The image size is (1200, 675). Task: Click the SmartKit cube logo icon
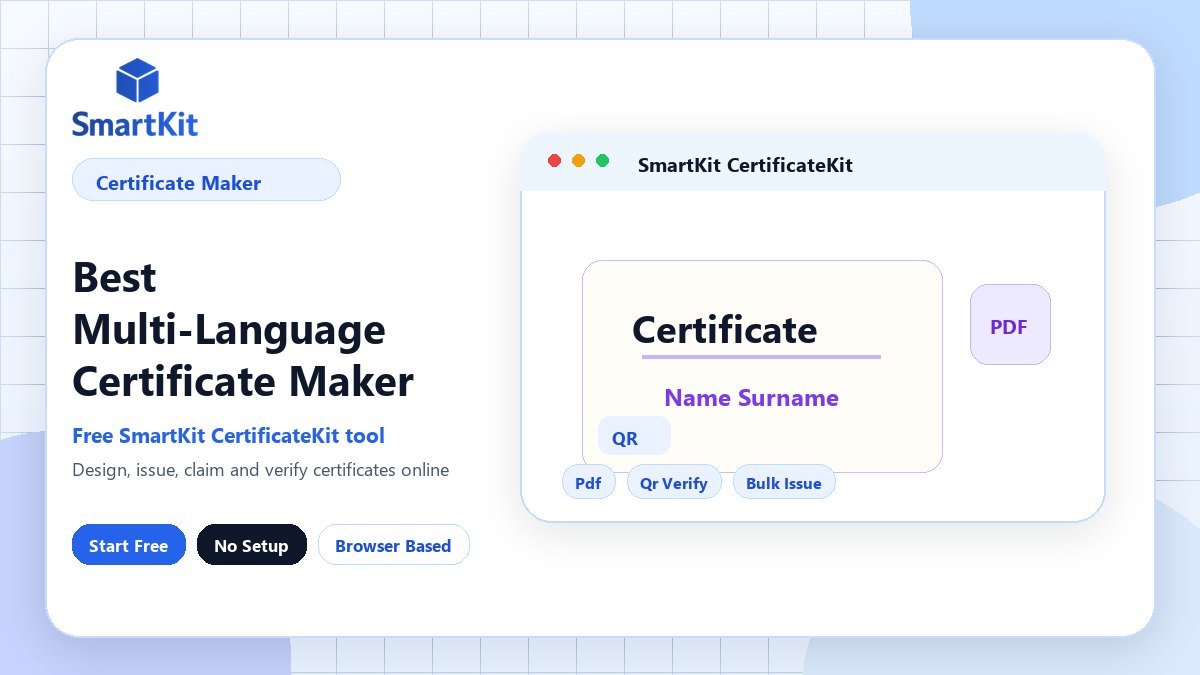(x=137, y=80)
